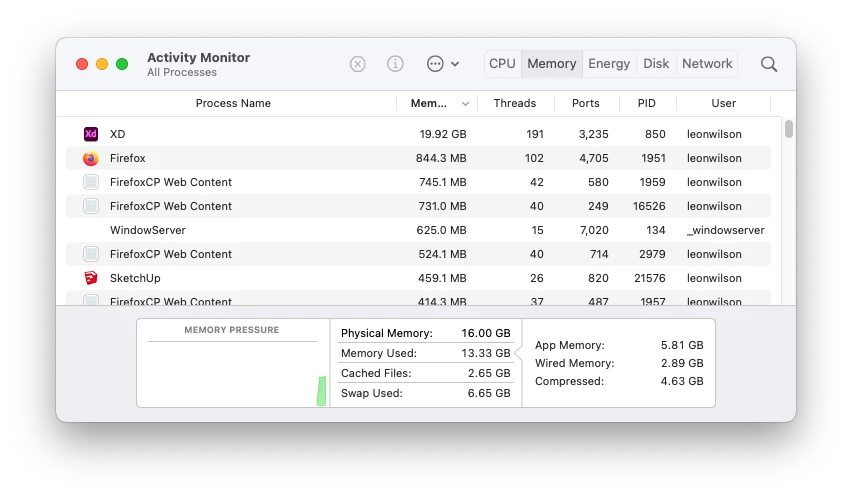852x496 pixels.
Task: Select the SketchUp process name
Action: click(x=135, y=278)
